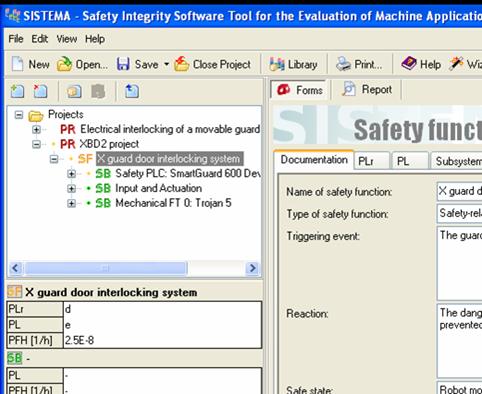The height and width of the screenshot is (394, 482).
Task: Click the PR icon of XBD2 project
Action: [x=68, y=144]
